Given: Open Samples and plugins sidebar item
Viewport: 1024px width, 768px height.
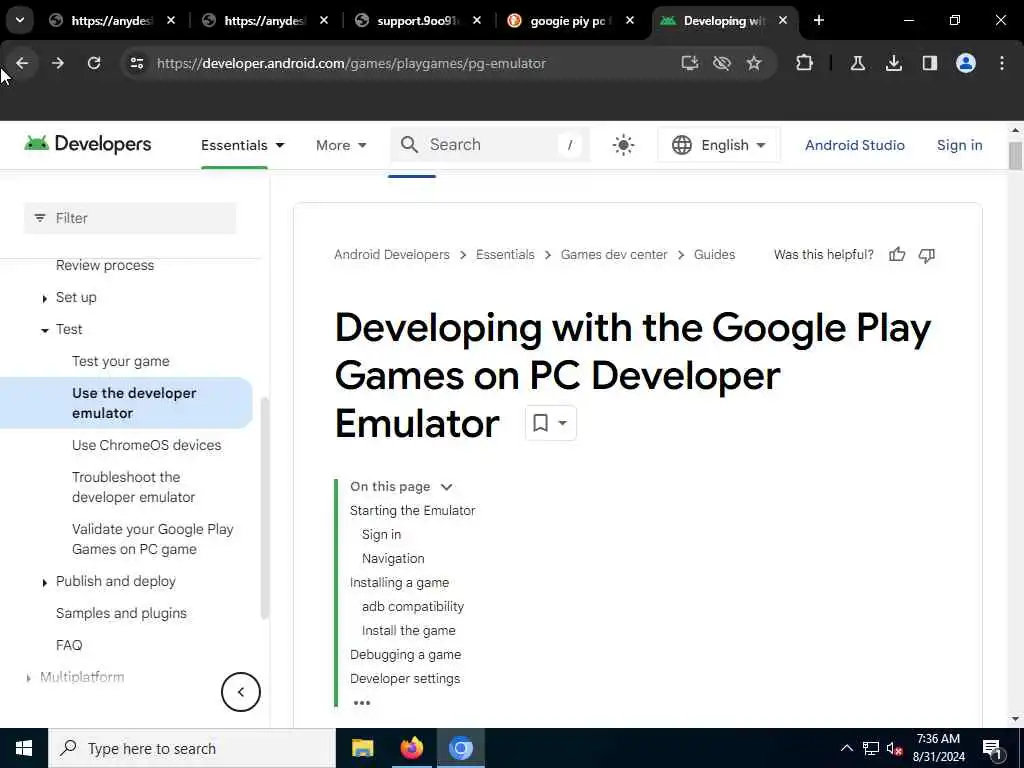Looking at the screenshot, I should tap(121, 613).
